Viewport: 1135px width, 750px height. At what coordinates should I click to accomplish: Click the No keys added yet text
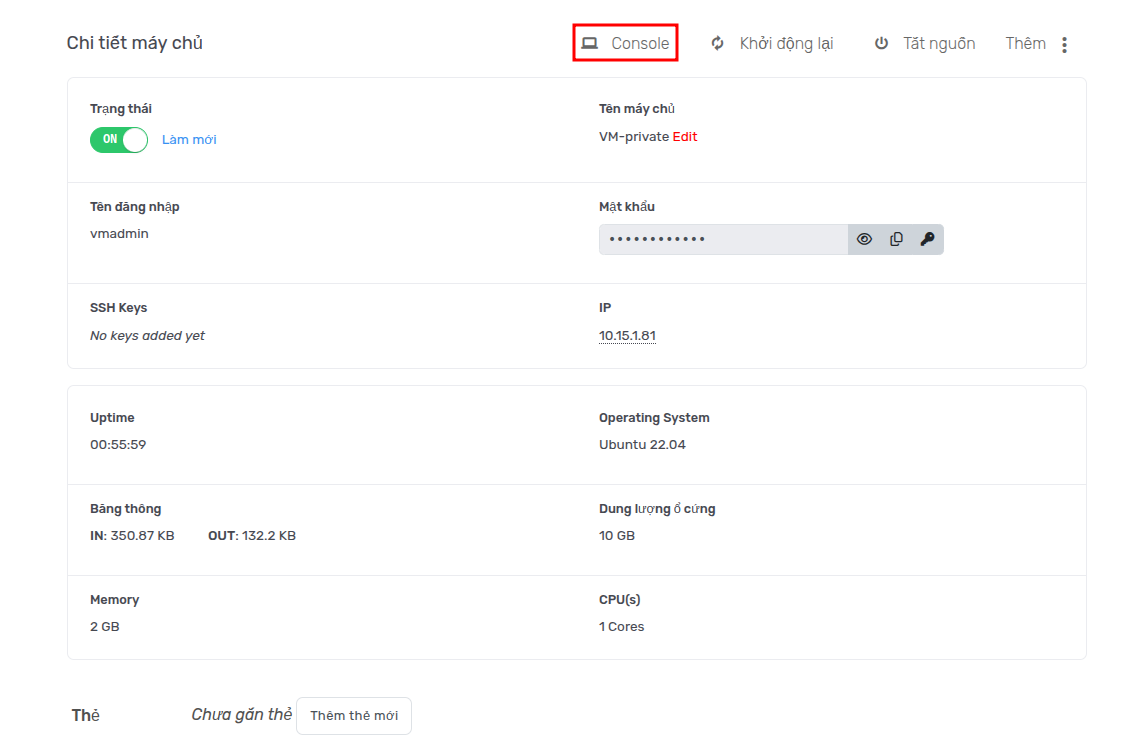coord(147,336)
